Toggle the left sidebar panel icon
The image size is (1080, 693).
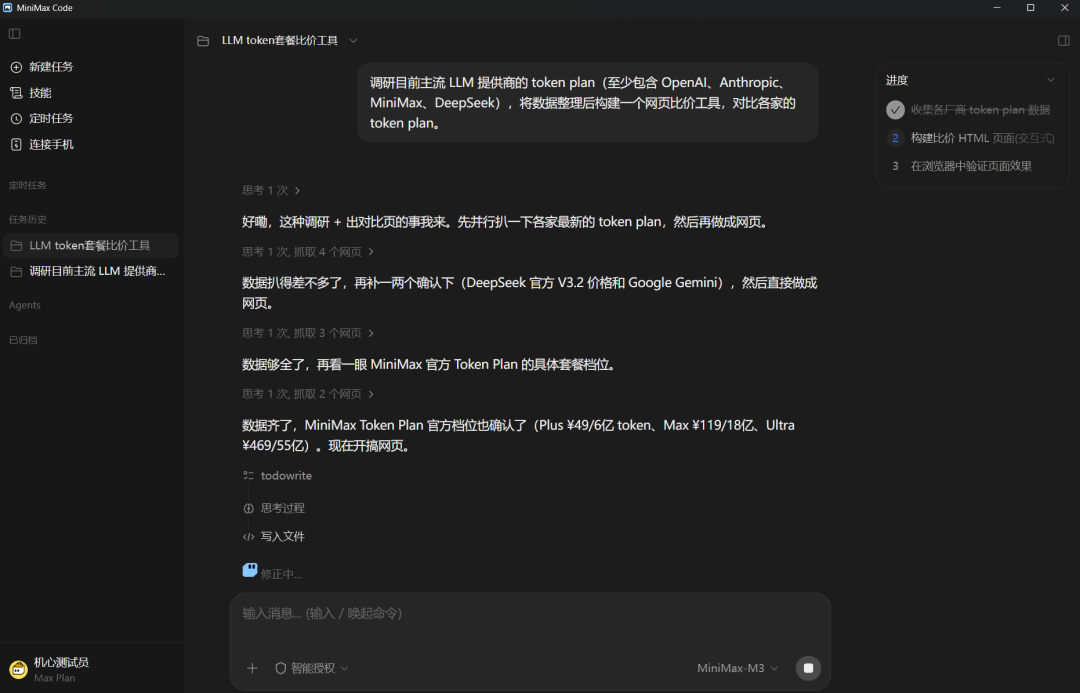point(14,34)
